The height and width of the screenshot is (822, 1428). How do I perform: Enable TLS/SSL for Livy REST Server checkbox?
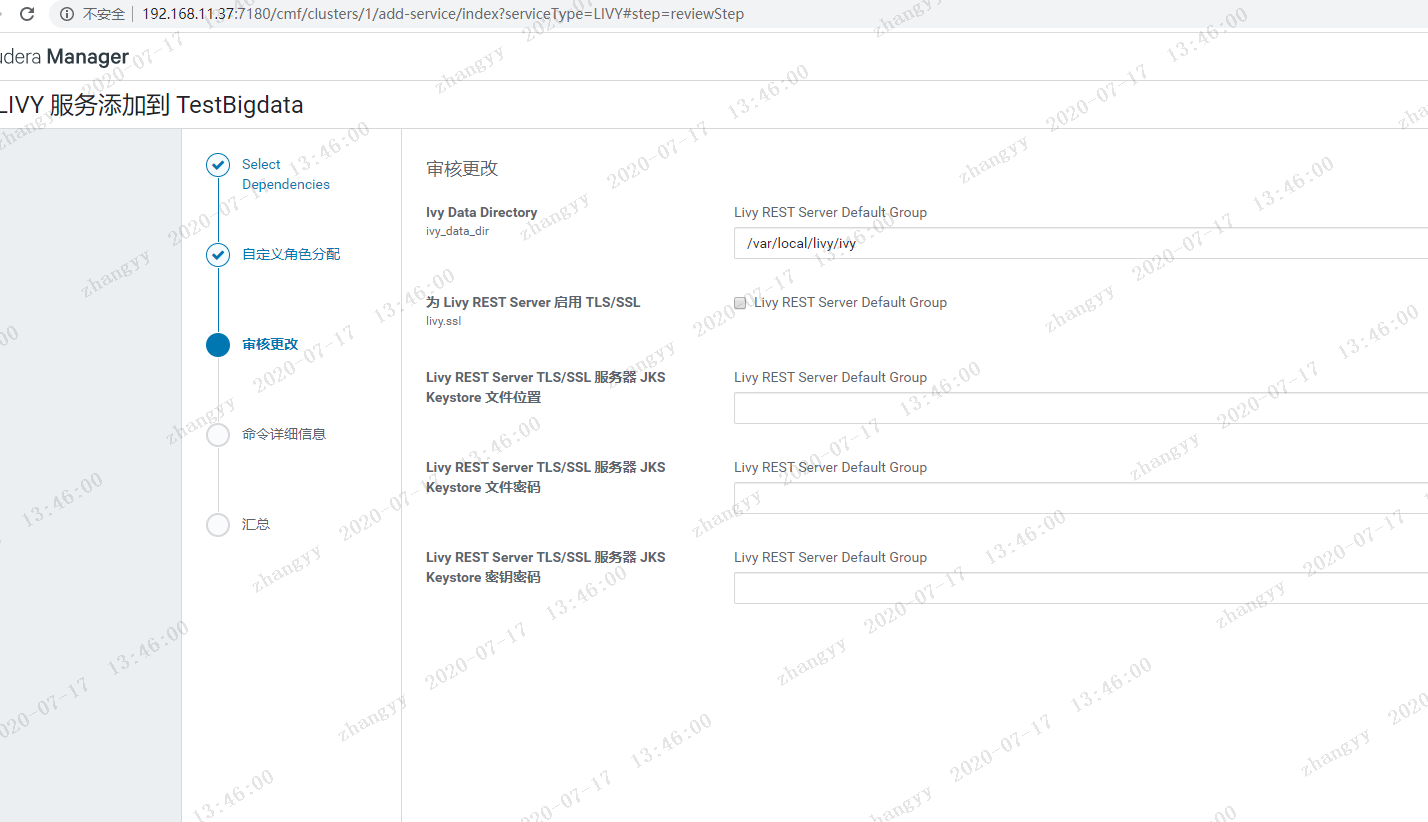(740, 302)
